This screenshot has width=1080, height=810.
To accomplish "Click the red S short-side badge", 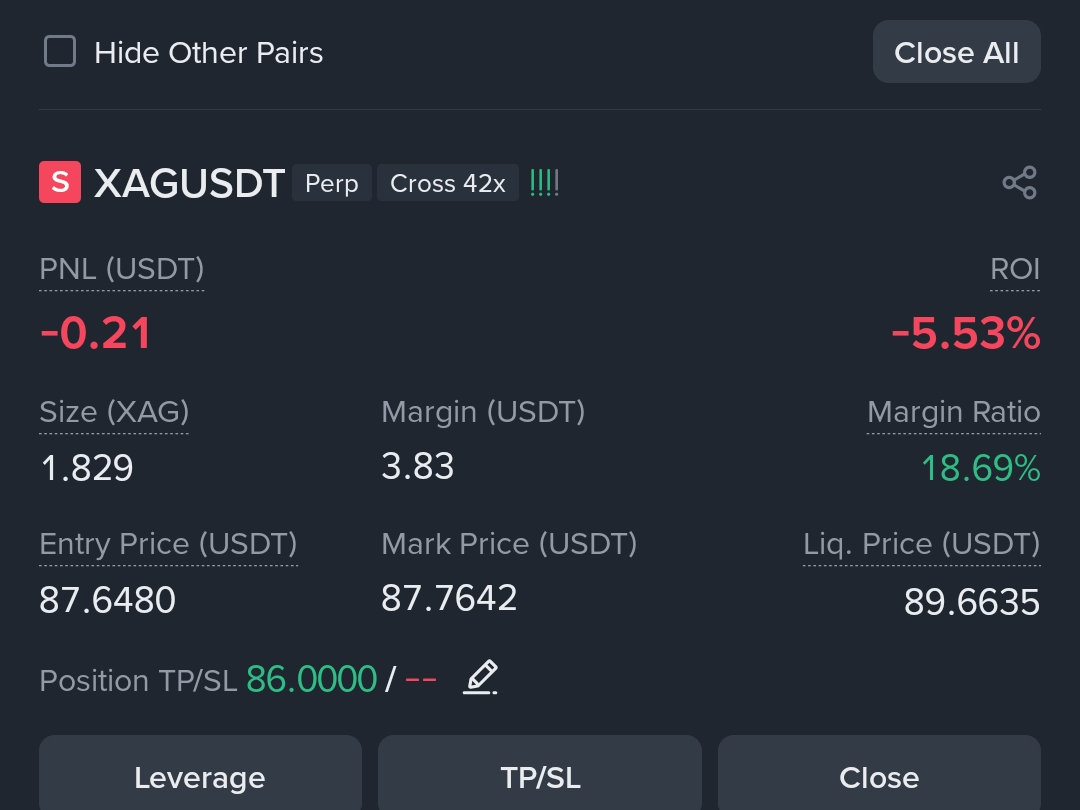I will (60, 182).
